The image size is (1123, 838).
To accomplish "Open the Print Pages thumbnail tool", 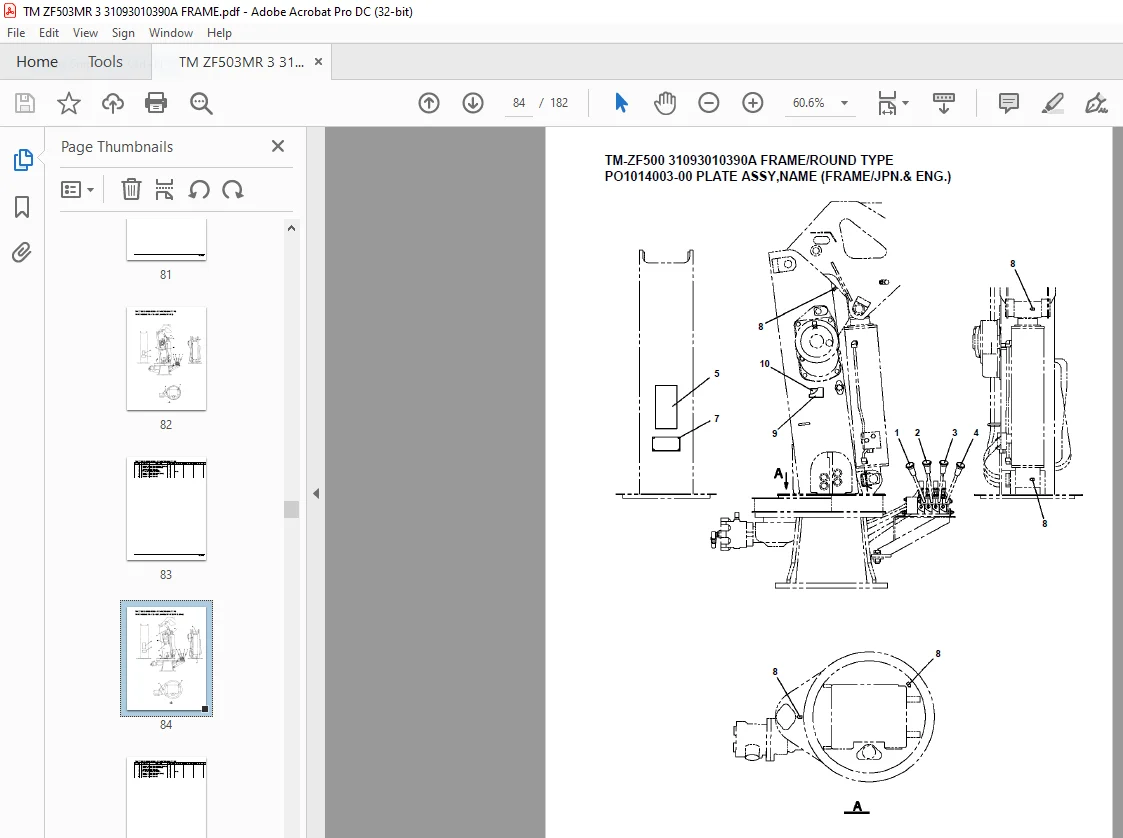I will click(x=165, y=190).
